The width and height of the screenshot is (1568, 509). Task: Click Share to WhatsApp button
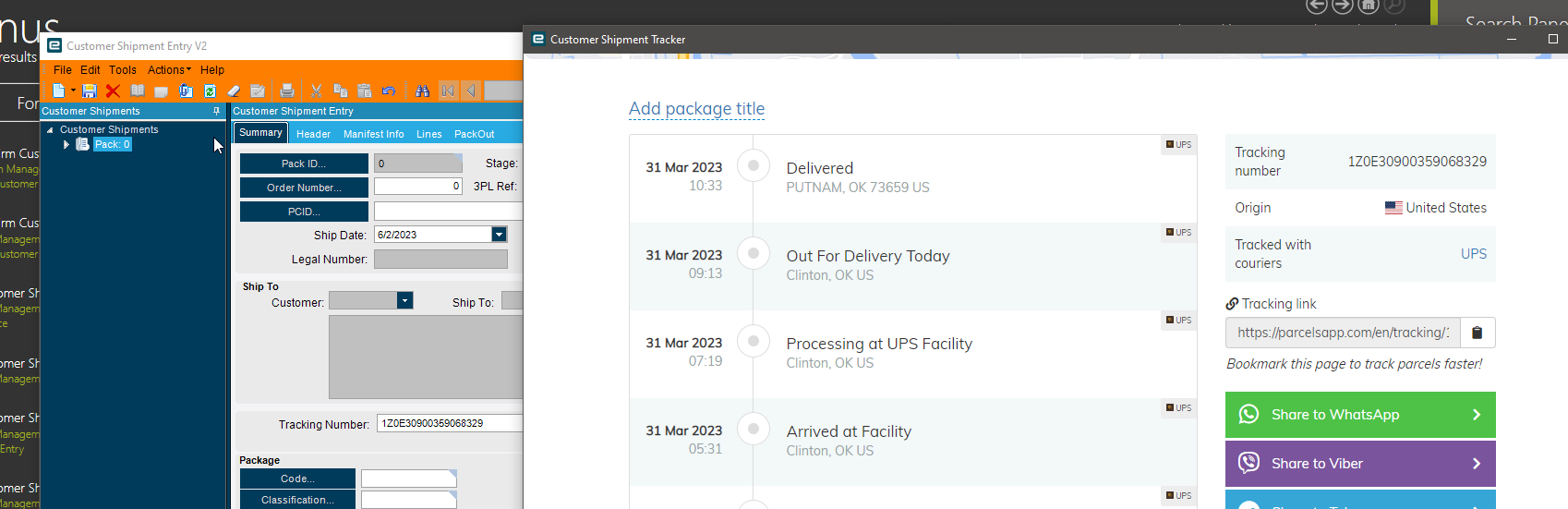1360,415
